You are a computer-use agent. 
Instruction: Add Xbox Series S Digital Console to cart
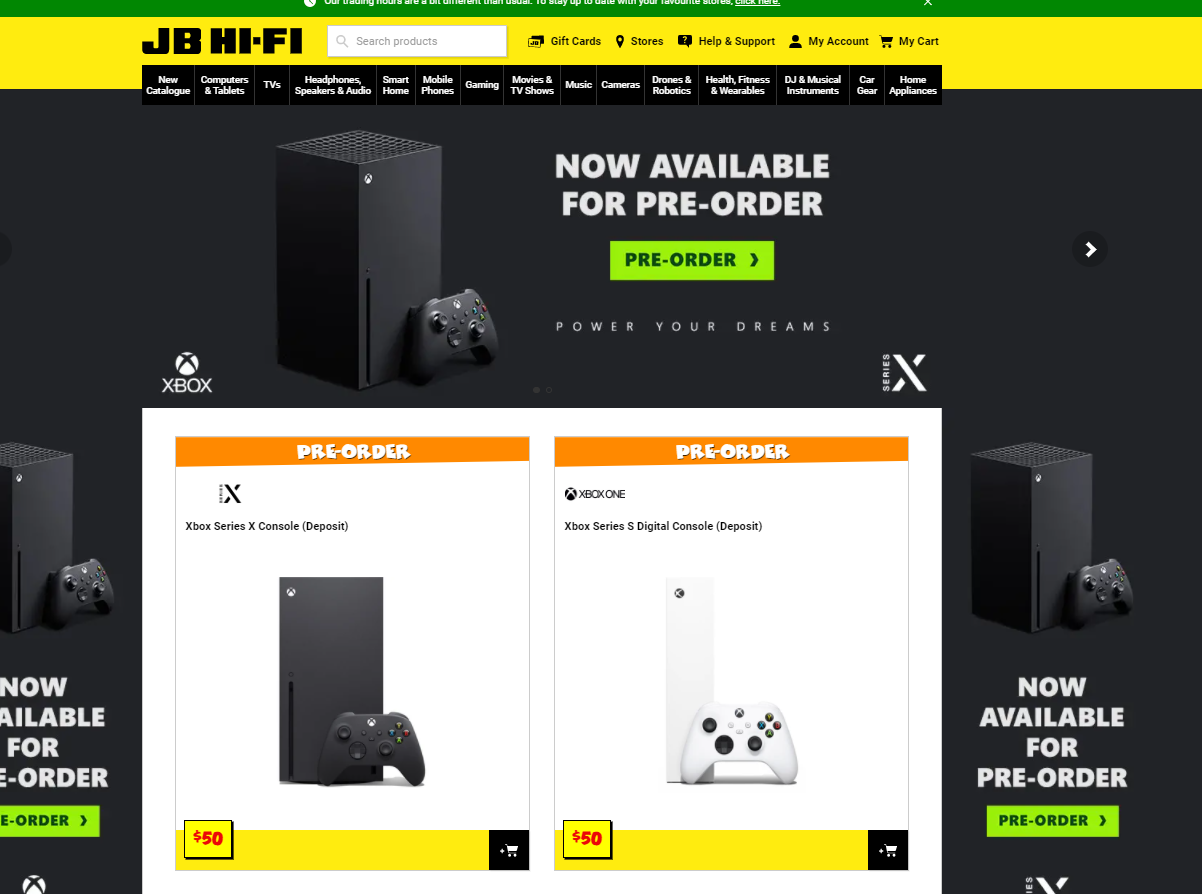point(888,850)
